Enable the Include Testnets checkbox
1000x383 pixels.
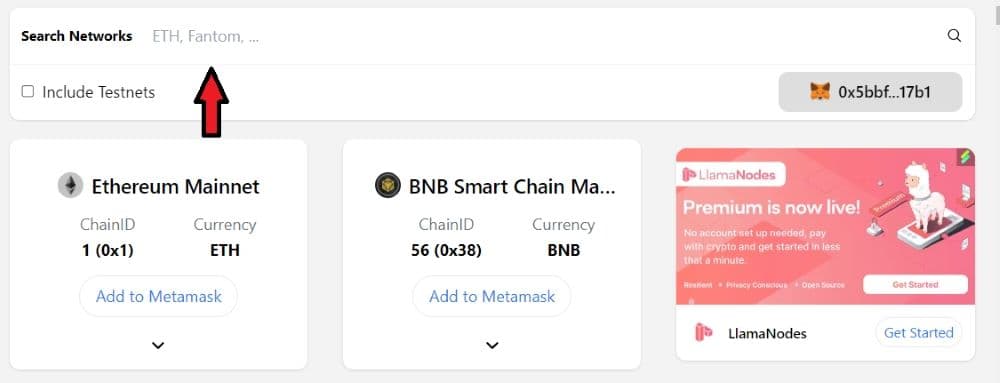27,91
